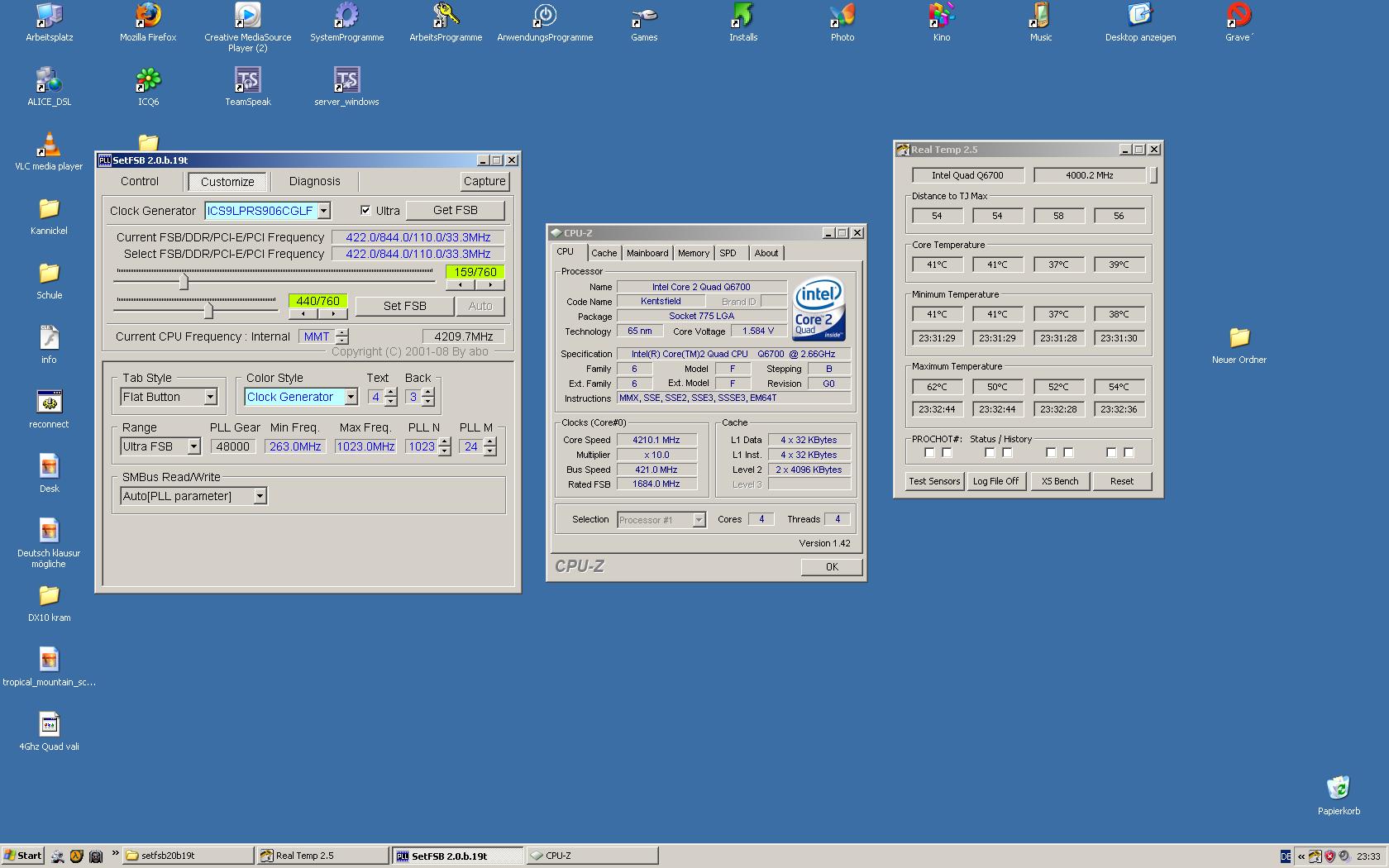Switch to Real Temp 2.5 taskbar button

coord(322,856)
